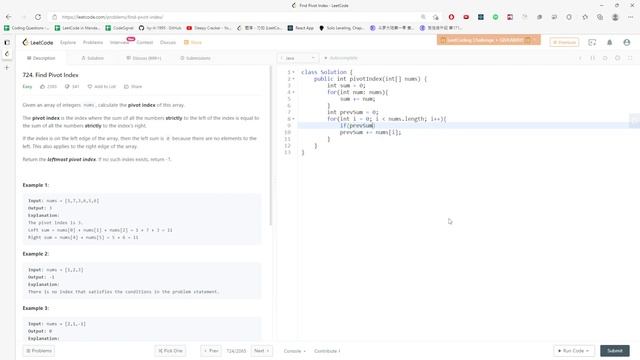640x360 pixels.
Task: Go to next problem with Next
Action: pyautogui.click(x=262, y=351)
